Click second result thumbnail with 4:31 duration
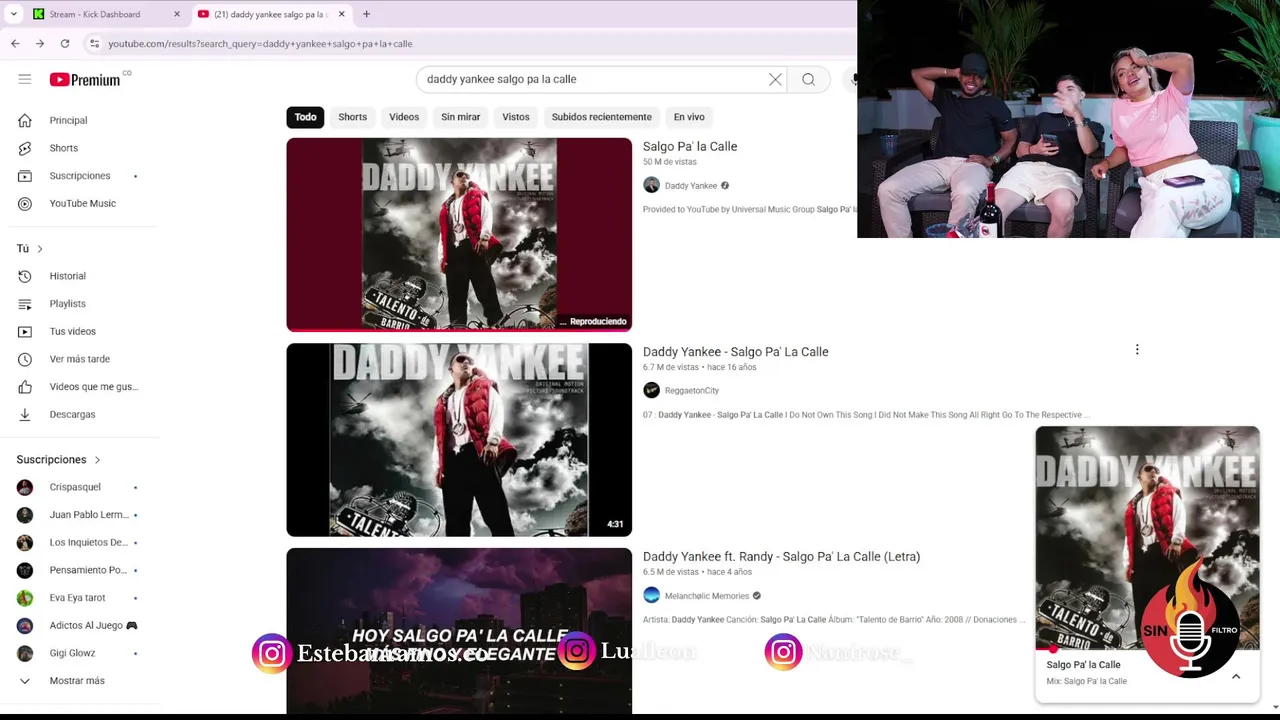1280x720 pixels. tap(459, 440)
